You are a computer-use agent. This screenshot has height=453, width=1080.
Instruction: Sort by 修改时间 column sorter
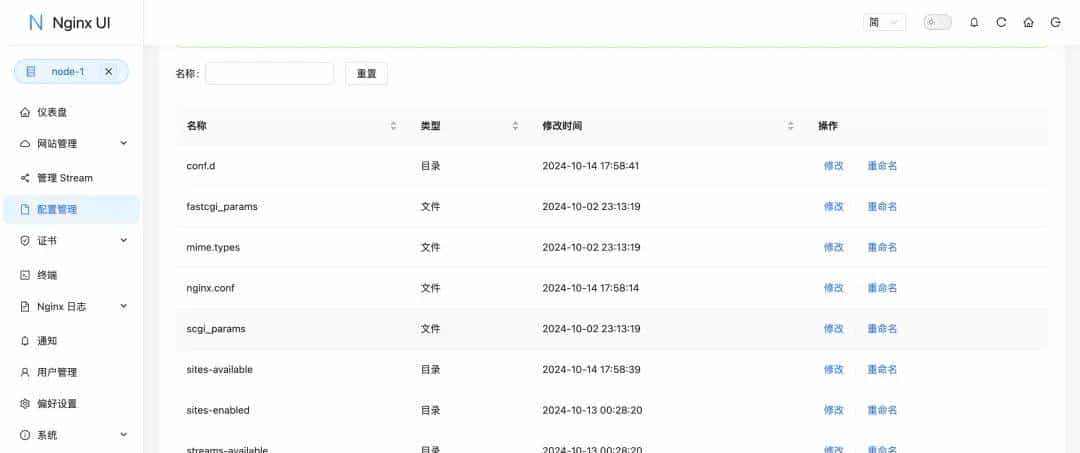791,126
